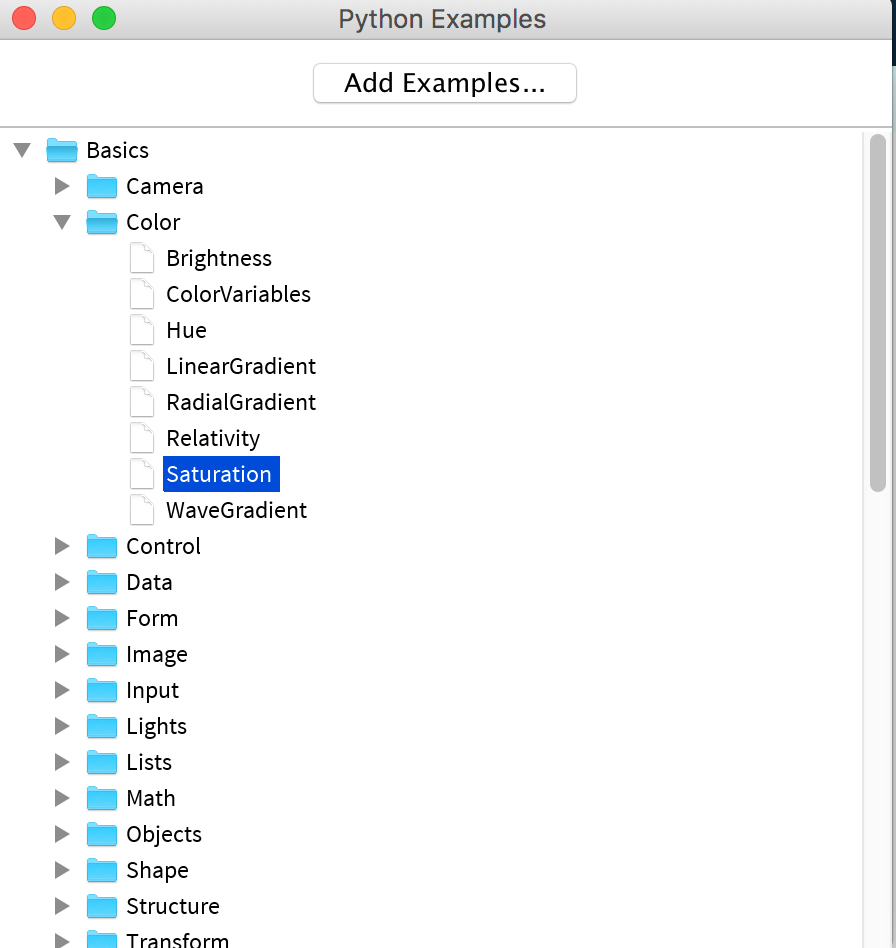The height and width of the screenshot is (948, 896).
Task: Minimize the Python Examples window
Action: click(64, 18)
